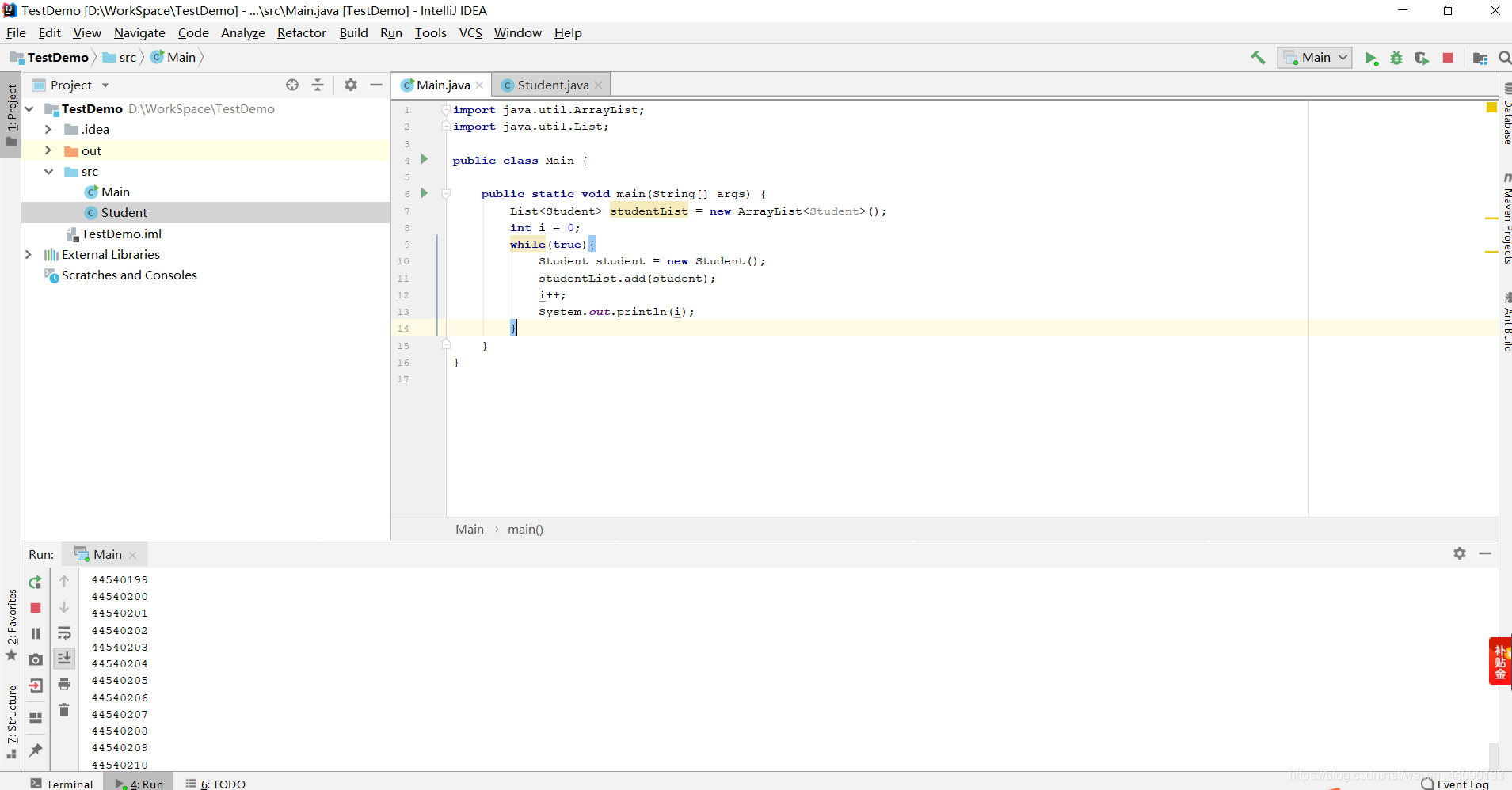Open the Refactor menu
The height and width of the screenshot is (790, 1512).
[x=301, y=32]
